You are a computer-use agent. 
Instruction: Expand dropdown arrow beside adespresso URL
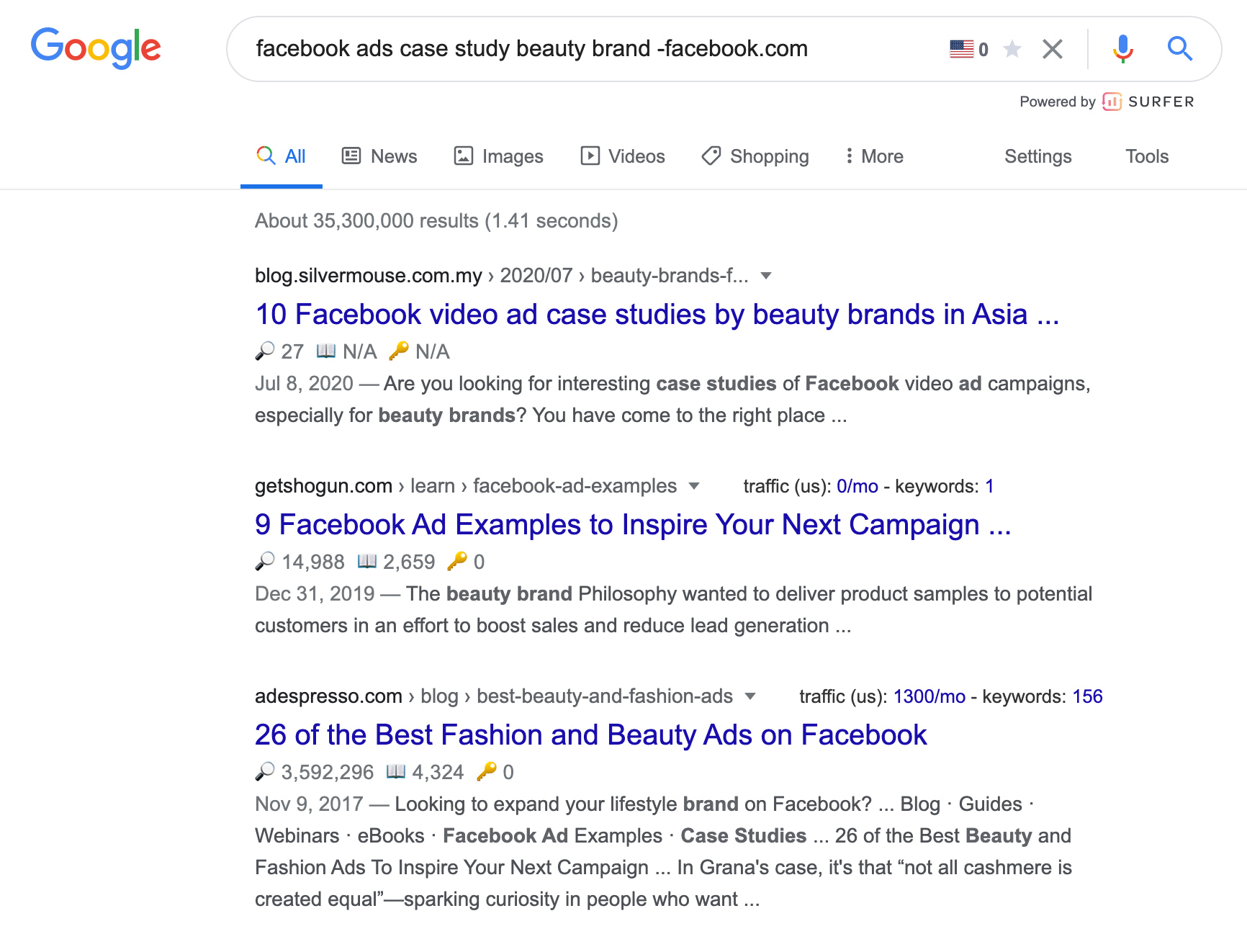pyautogui.click(x=750, y=696)
